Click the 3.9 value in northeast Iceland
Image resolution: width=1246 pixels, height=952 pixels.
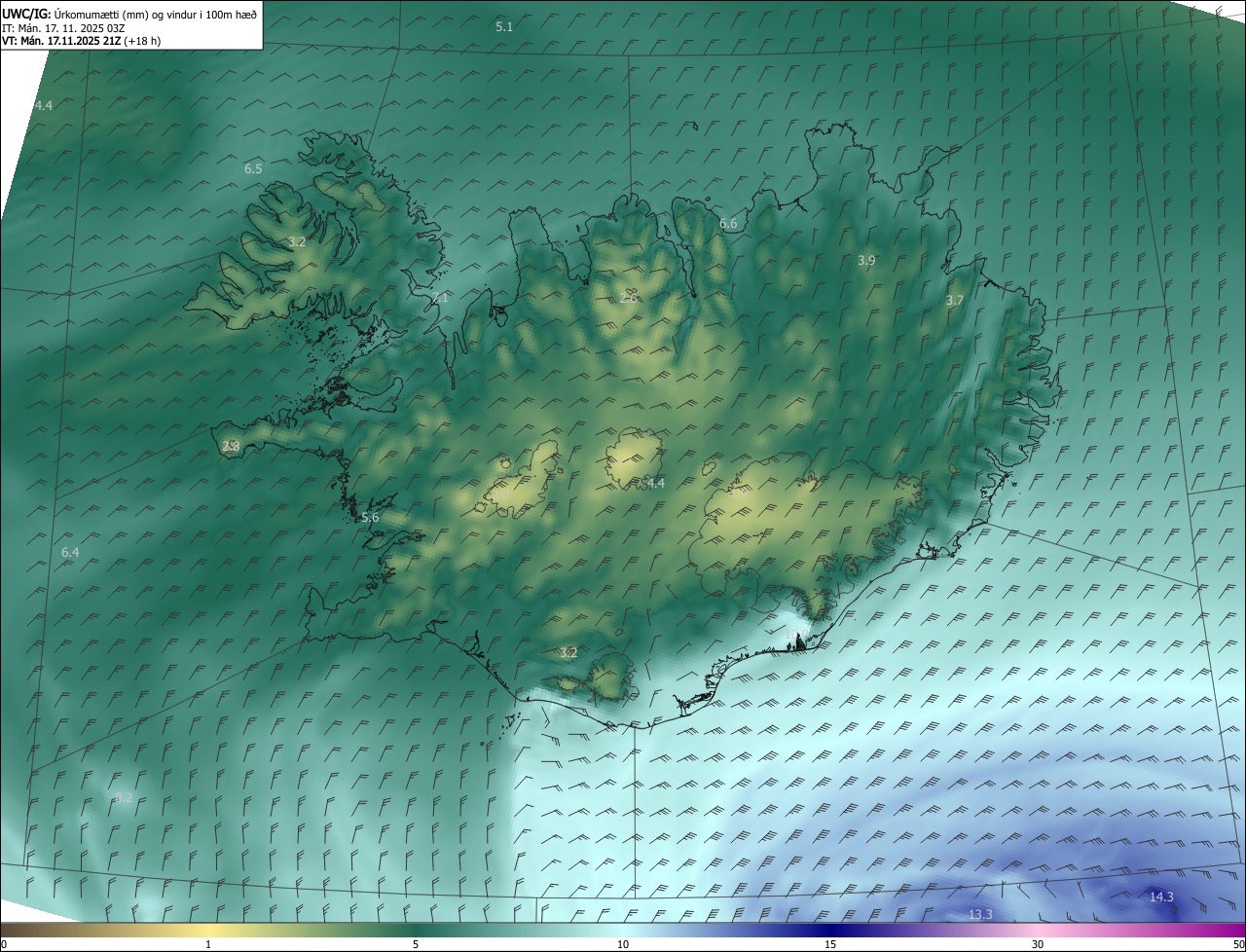coord(866,260)
